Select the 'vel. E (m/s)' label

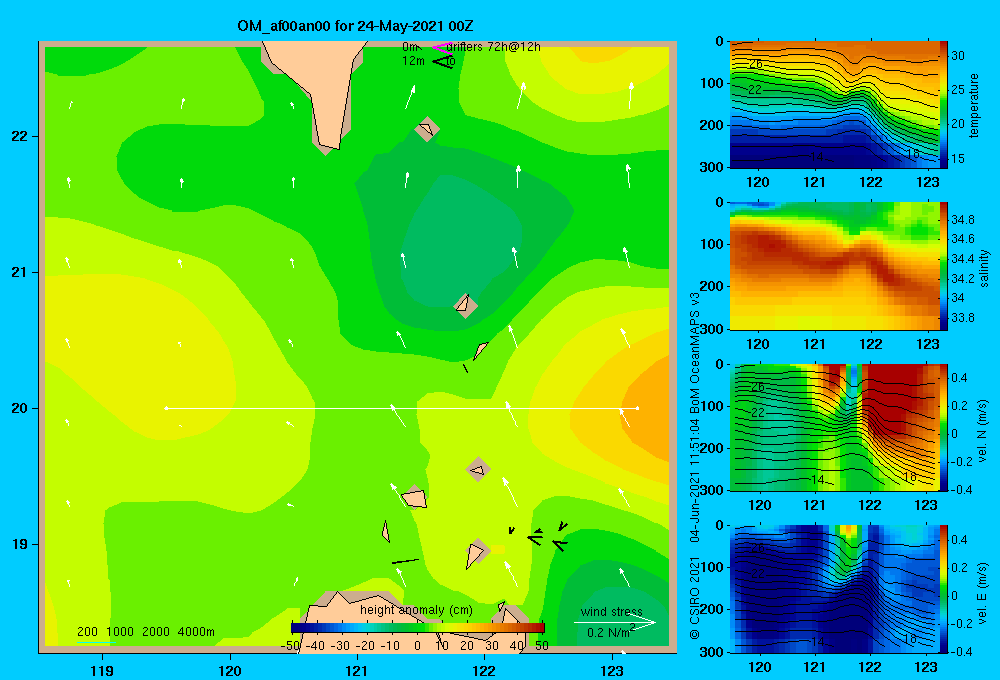[x=983, y=593]
